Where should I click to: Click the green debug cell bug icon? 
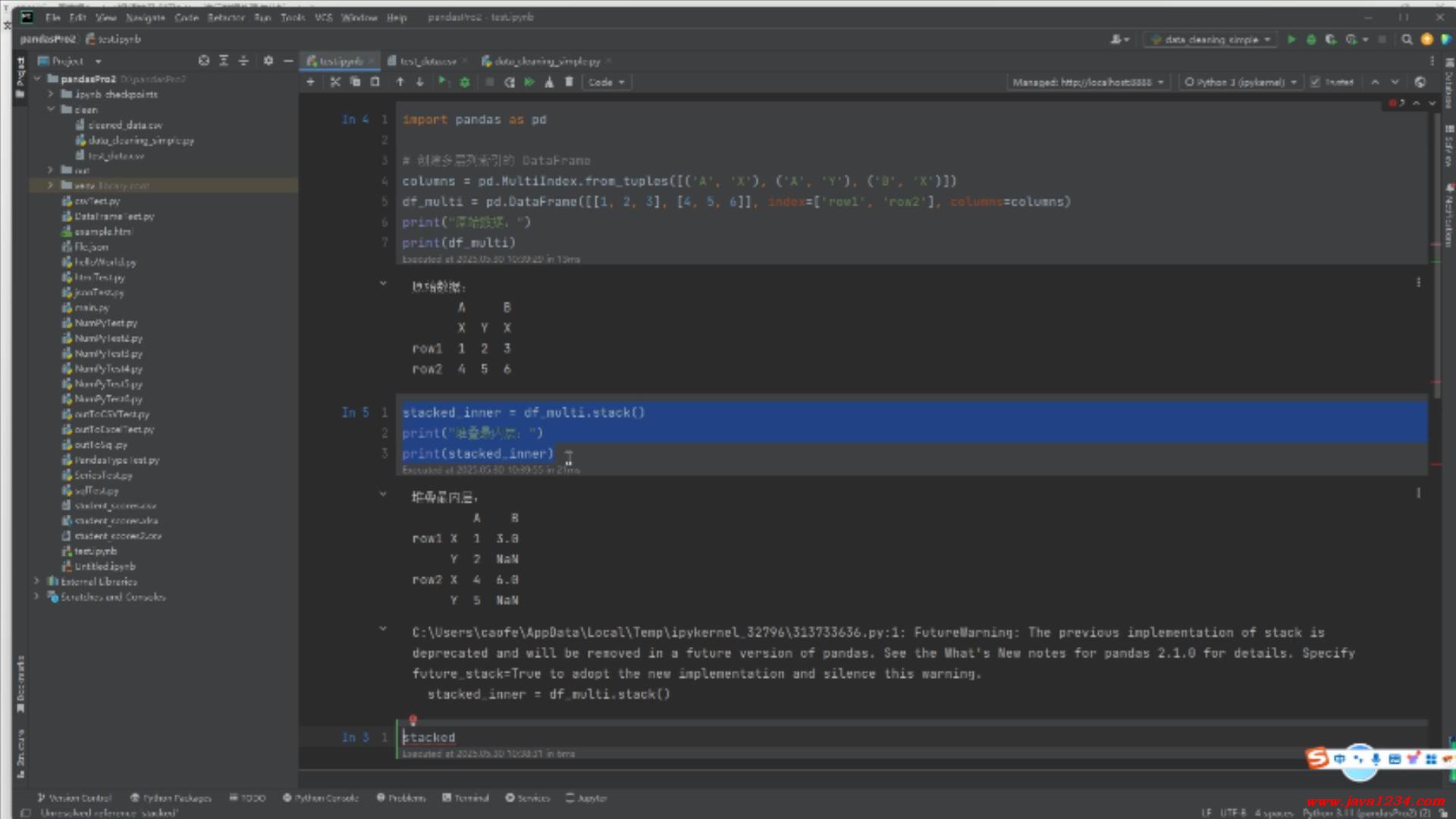465,82
